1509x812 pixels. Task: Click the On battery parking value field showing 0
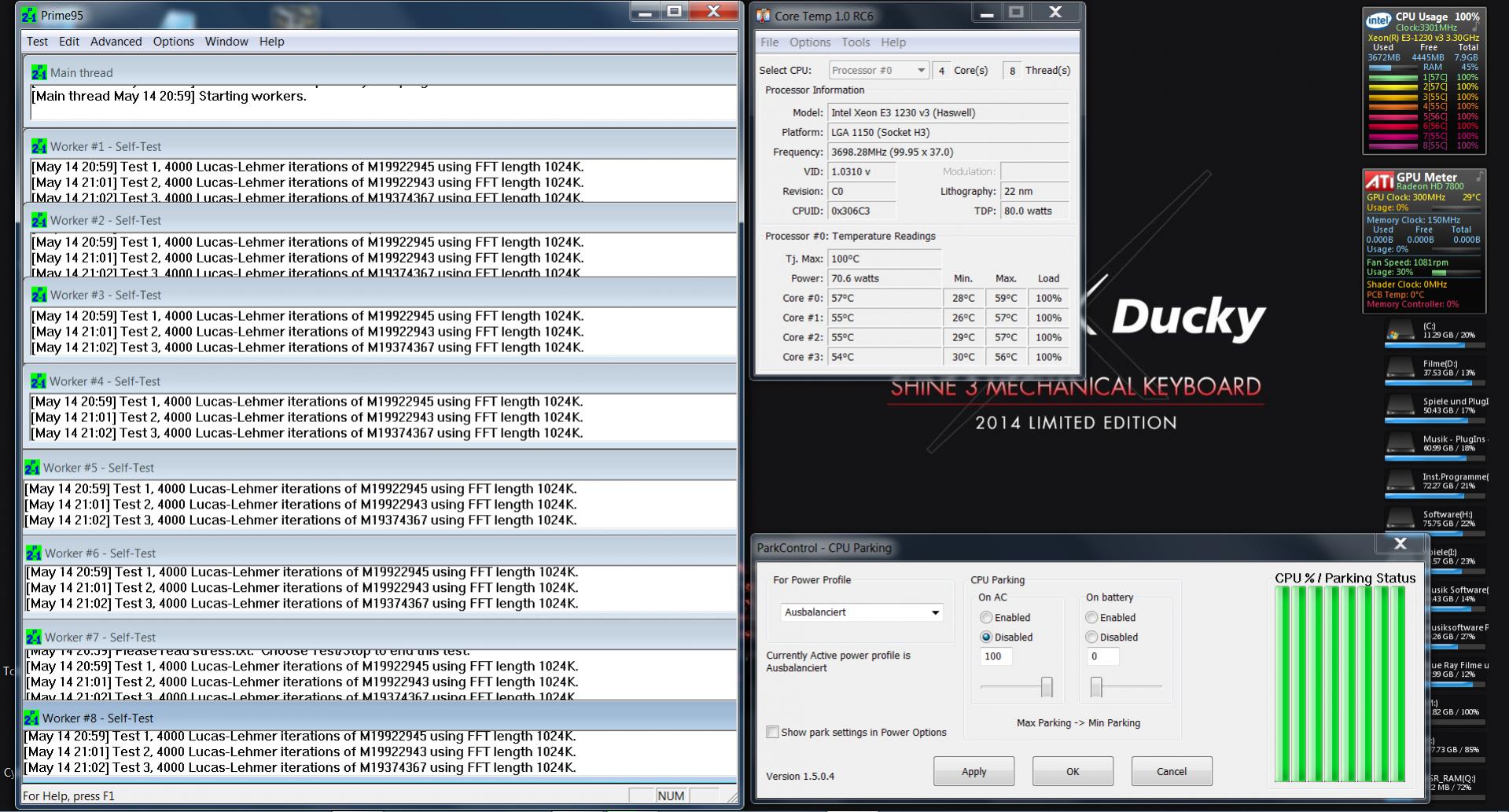coord(1102,656)
